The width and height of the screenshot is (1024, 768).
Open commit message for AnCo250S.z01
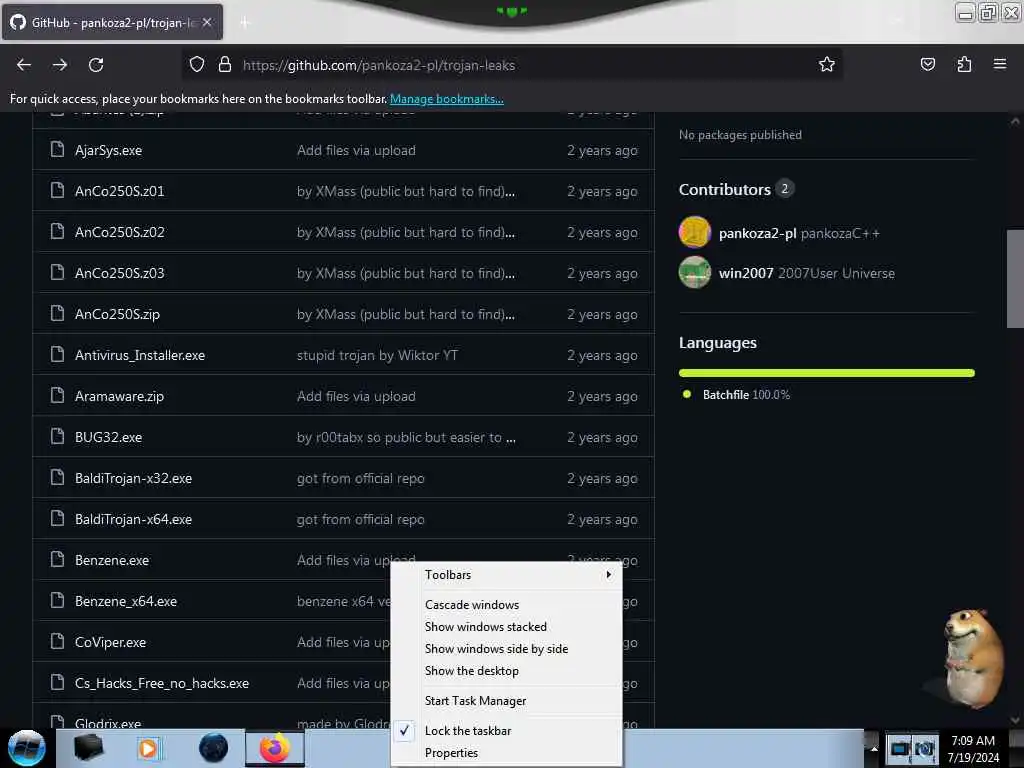[406, 191]
